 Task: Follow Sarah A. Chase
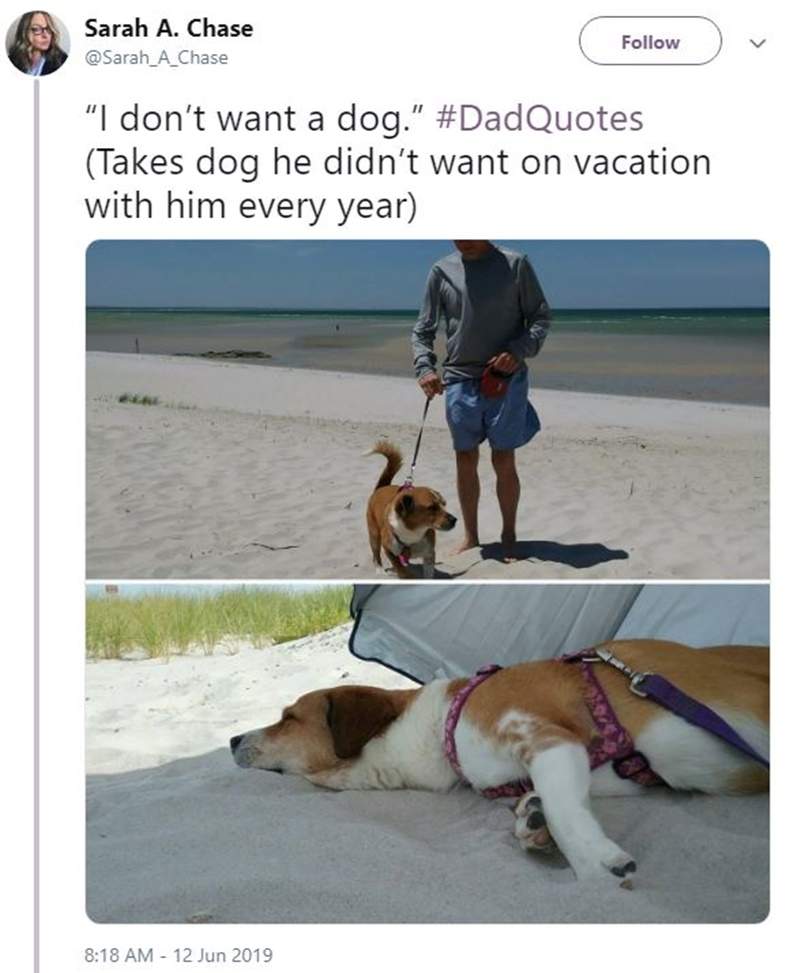point(650,41)
